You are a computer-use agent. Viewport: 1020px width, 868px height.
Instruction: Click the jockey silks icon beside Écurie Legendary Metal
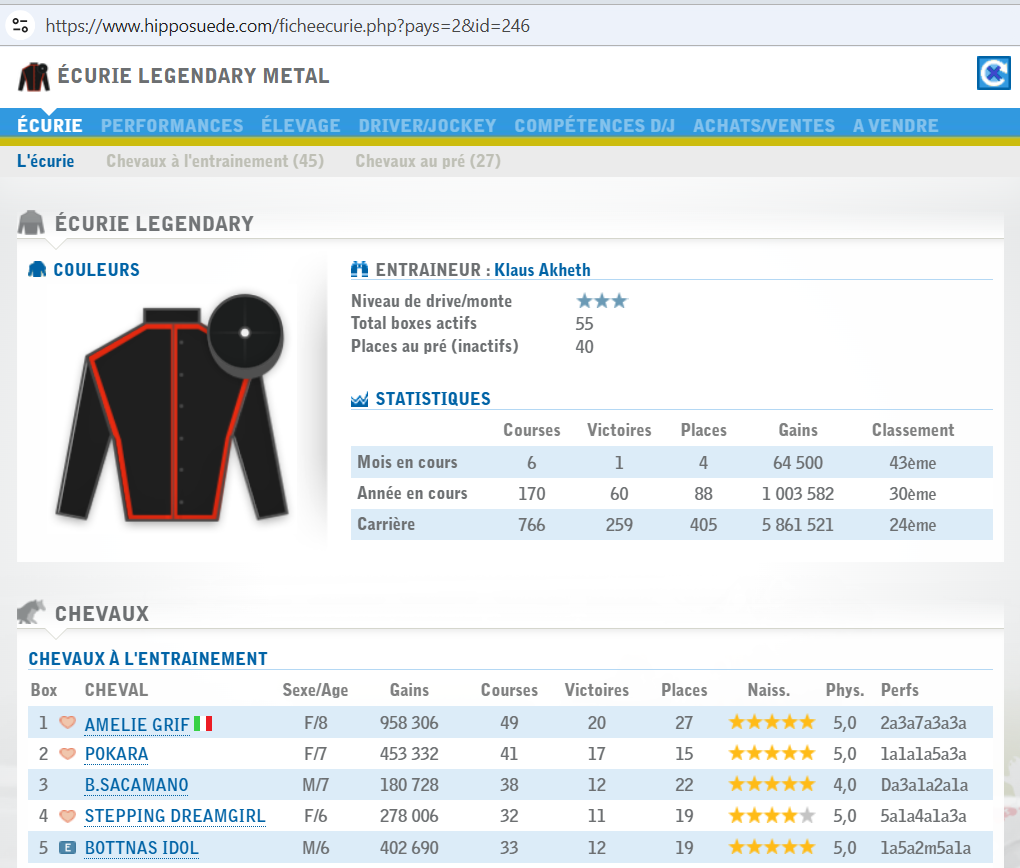coord(34,77)
